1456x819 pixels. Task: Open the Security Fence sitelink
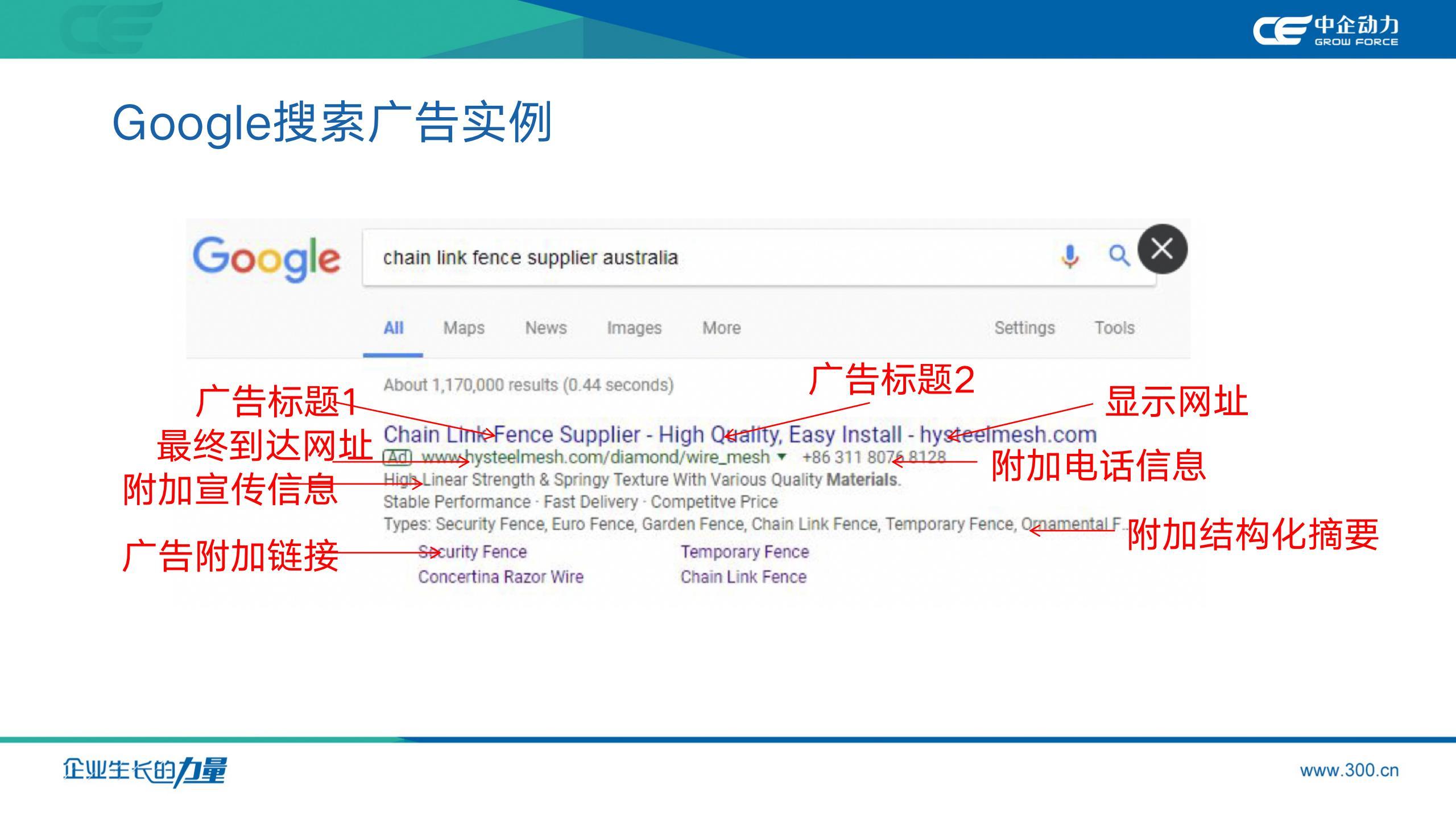coord(473,552)
